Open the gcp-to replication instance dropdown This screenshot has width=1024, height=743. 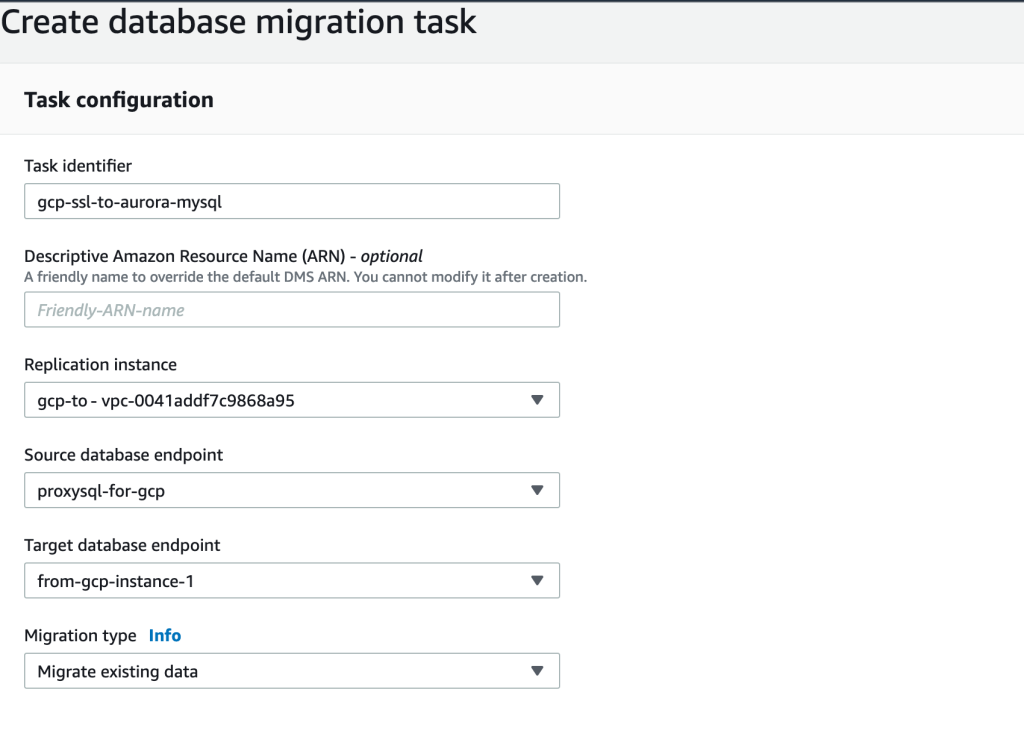[x=280, y=400]
